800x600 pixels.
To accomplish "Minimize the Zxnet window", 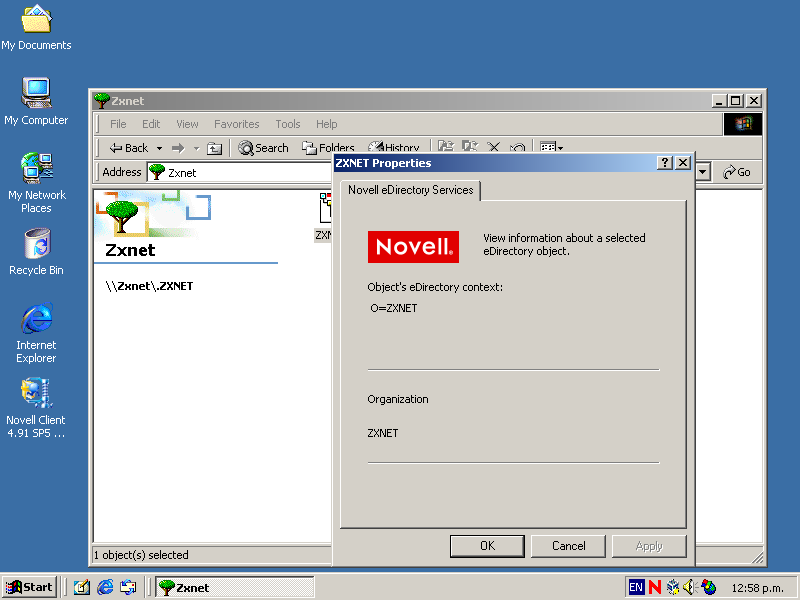I will pos(719,101).
